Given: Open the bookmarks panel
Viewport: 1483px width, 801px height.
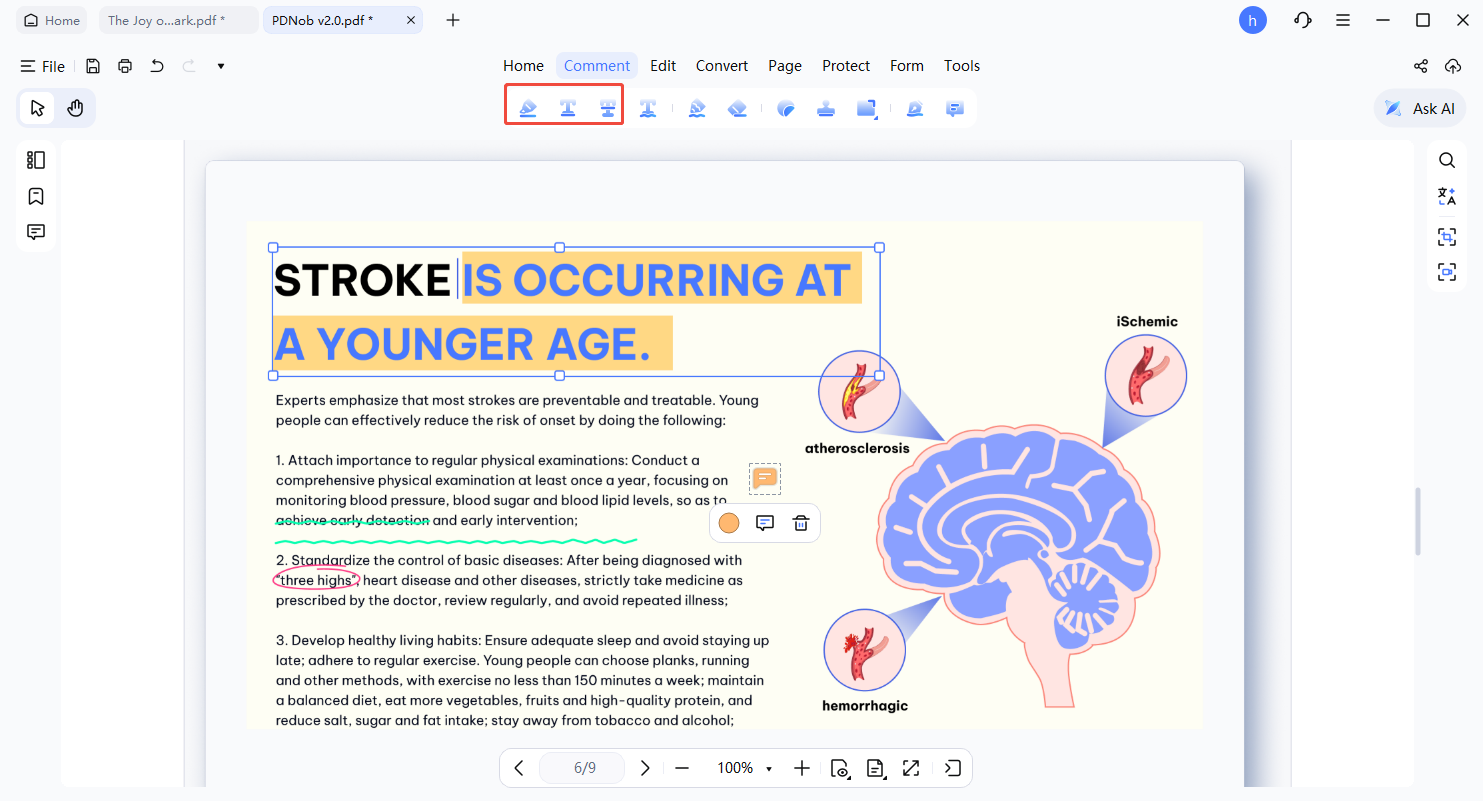Looking at the screenshot, I should (35, 196).
